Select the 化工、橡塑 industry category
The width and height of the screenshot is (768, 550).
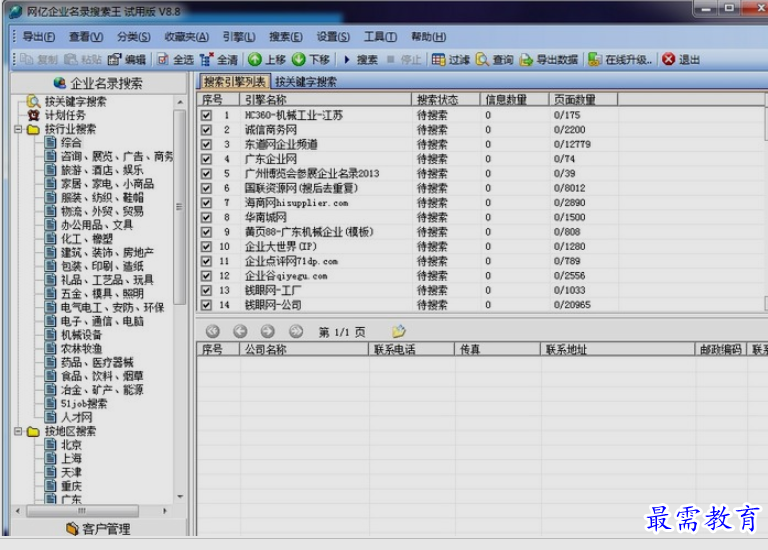pos(87,239)
